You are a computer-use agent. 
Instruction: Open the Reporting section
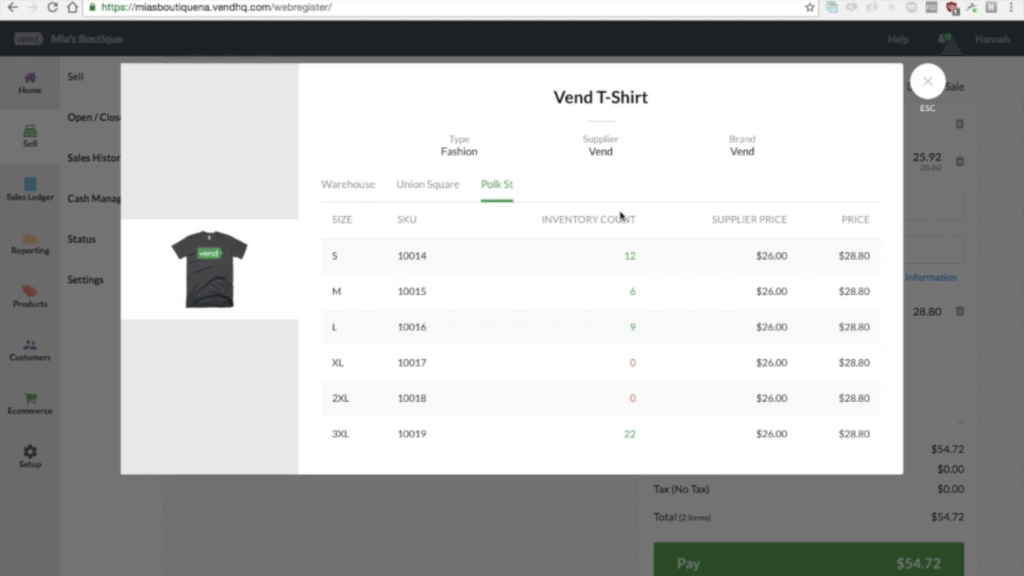(30, 240)
